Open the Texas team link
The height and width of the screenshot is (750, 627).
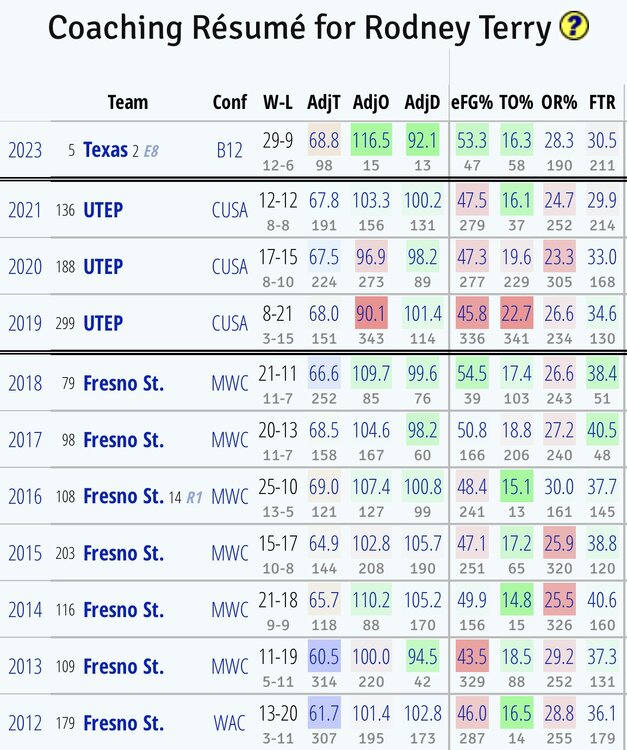(105, 150)
